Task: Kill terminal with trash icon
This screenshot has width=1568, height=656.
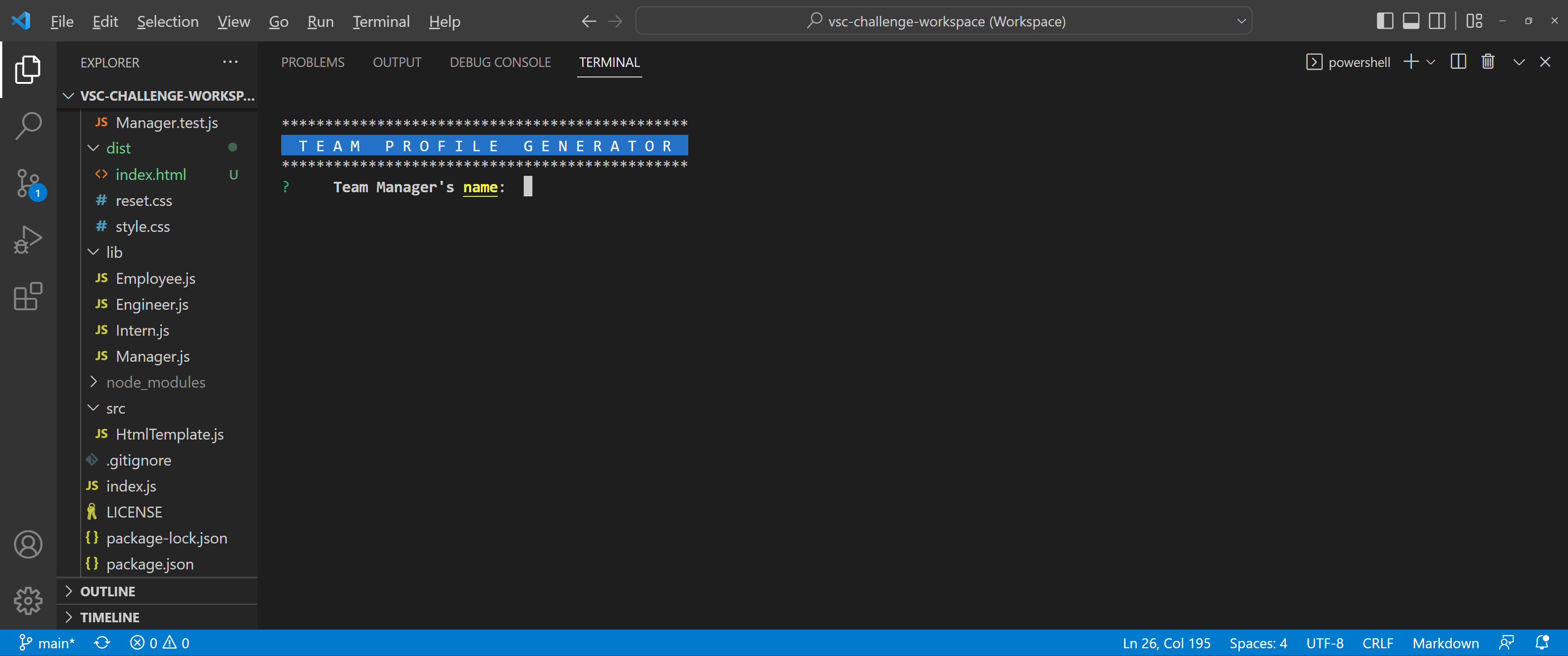Action: click(1488, 62)
